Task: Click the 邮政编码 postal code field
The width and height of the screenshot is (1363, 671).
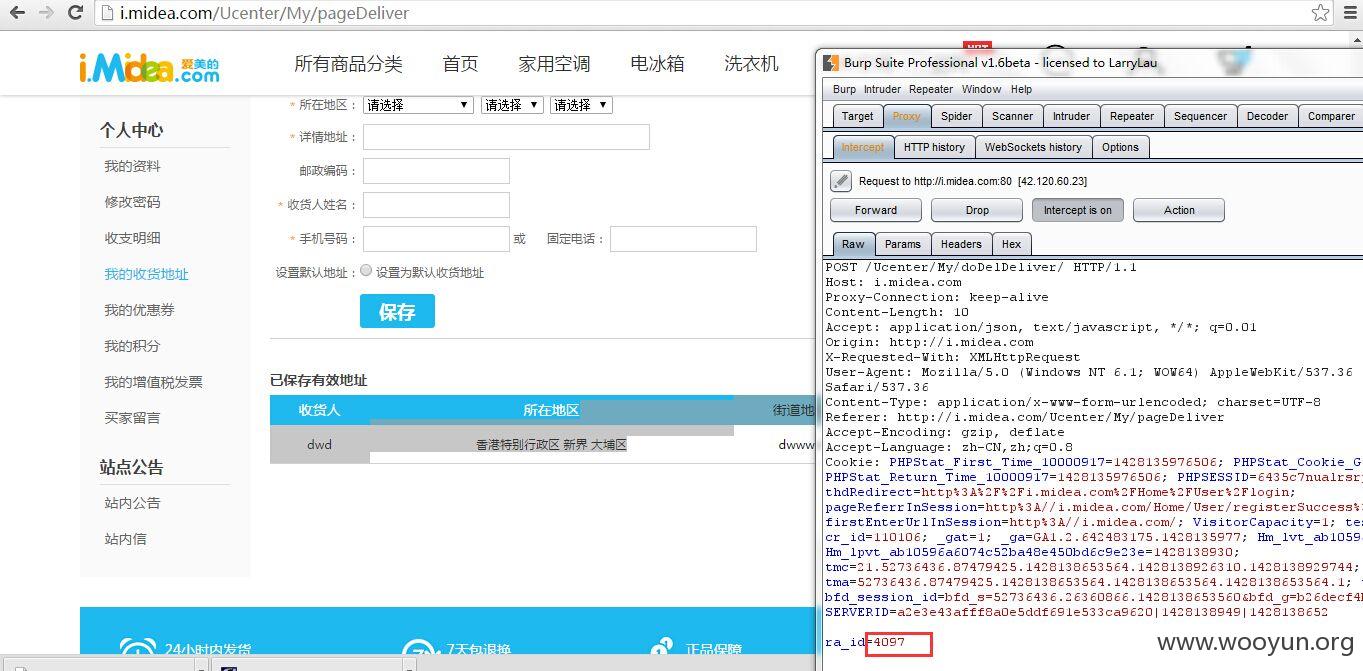Action: coord(436,171)
